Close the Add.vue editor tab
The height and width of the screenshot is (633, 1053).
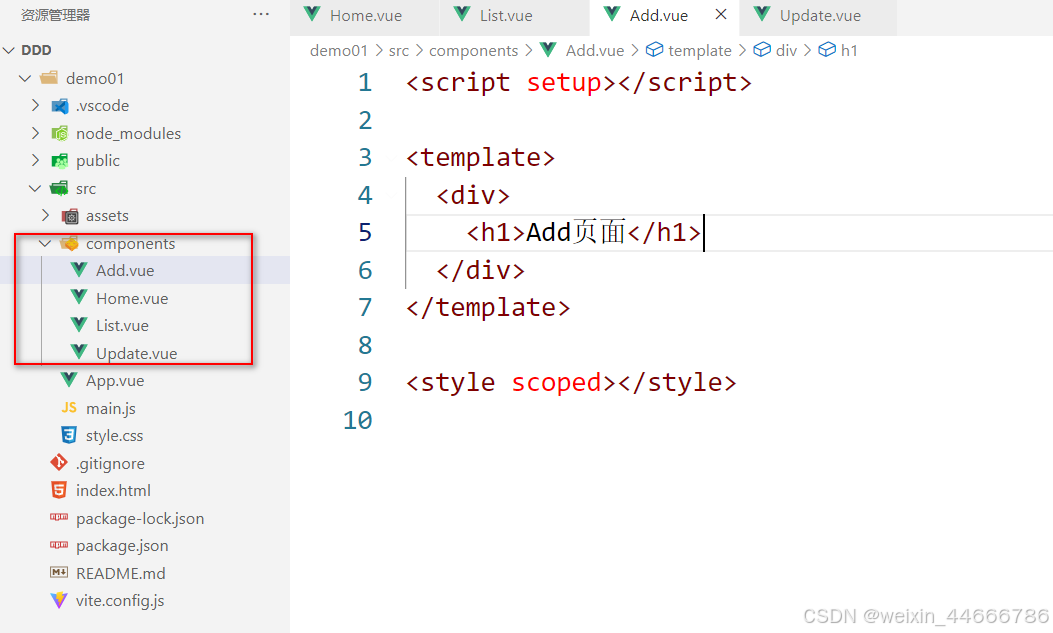[x=721, y=14]
